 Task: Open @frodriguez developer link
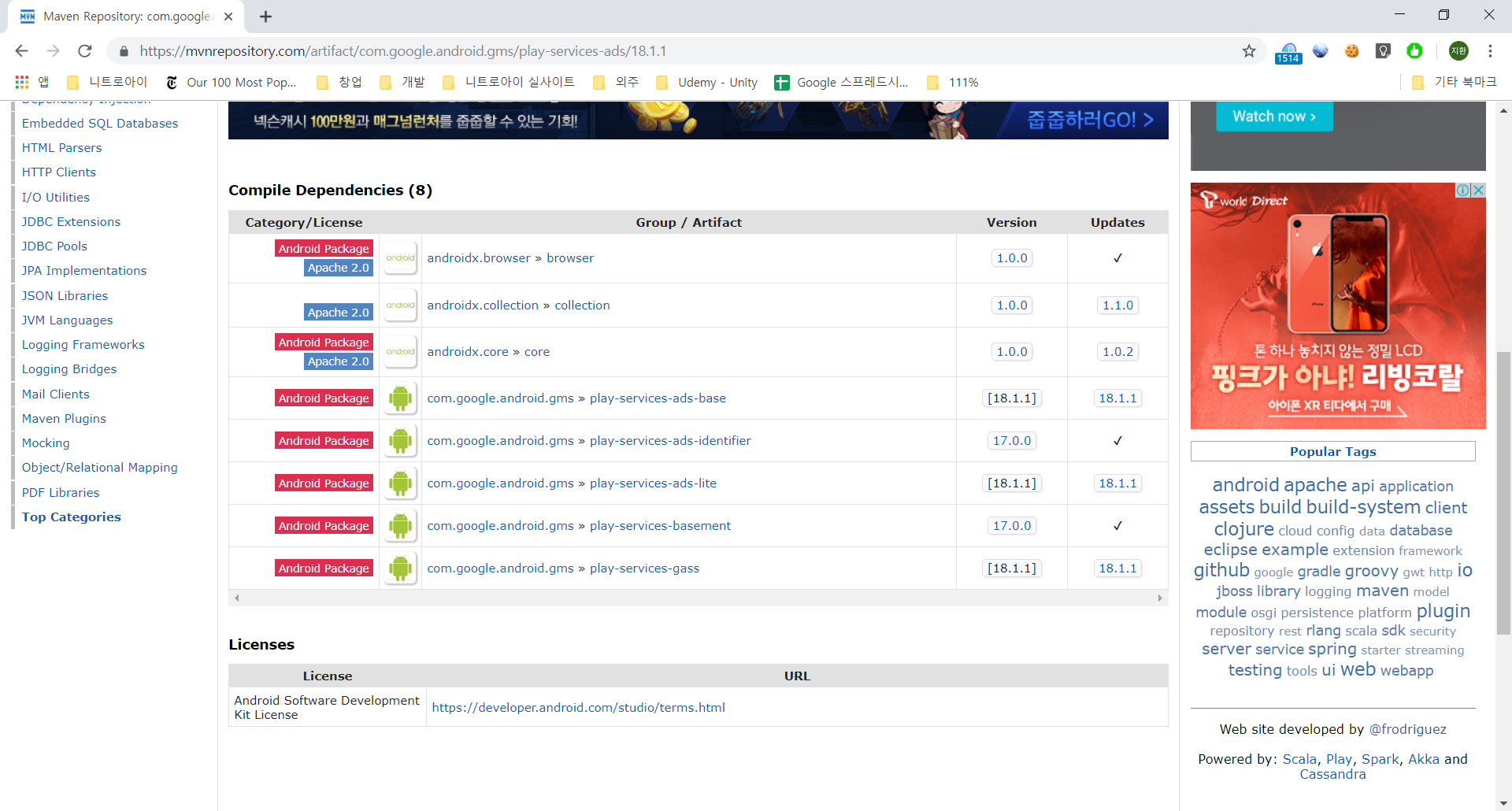point(1407,730)
